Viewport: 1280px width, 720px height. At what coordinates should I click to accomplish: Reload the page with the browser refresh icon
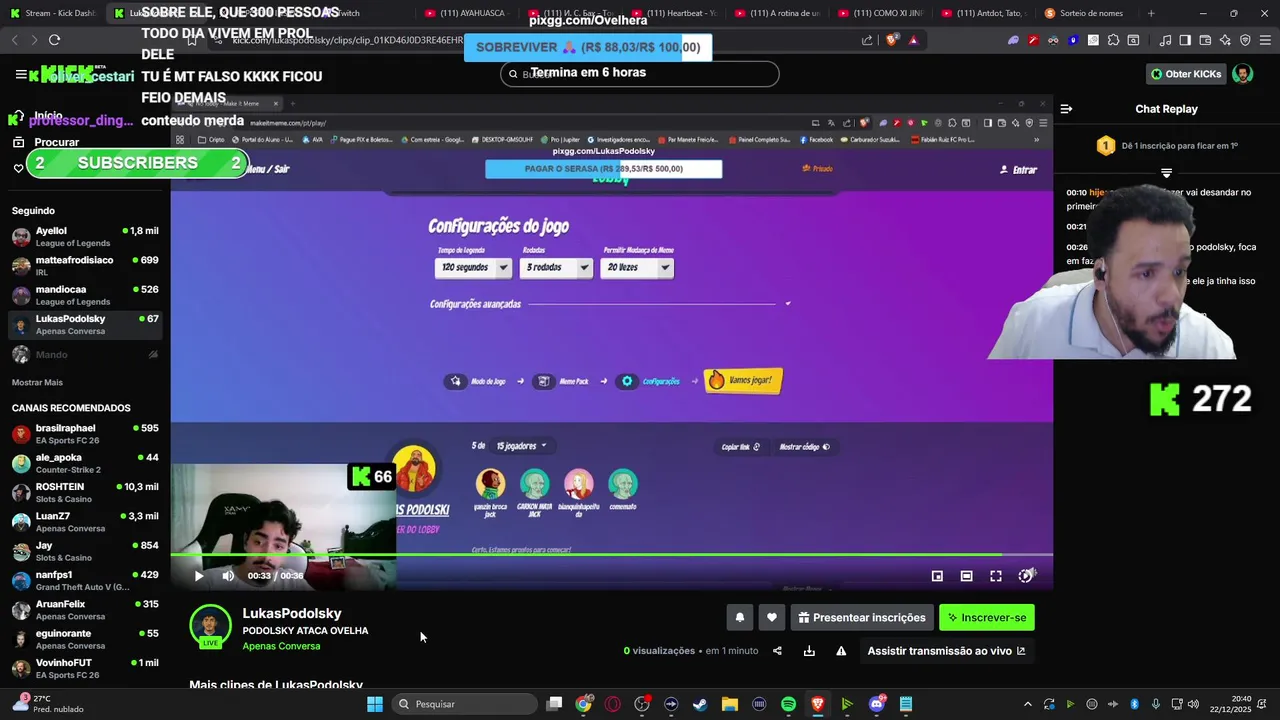(54, 40)
